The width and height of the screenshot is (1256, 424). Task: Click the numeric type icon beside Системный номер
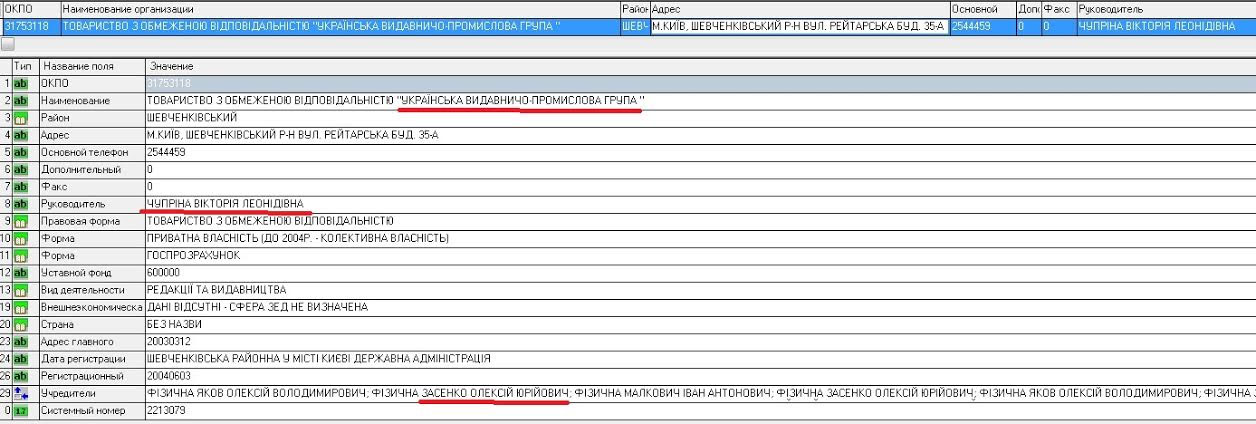[x=20, y=411]
